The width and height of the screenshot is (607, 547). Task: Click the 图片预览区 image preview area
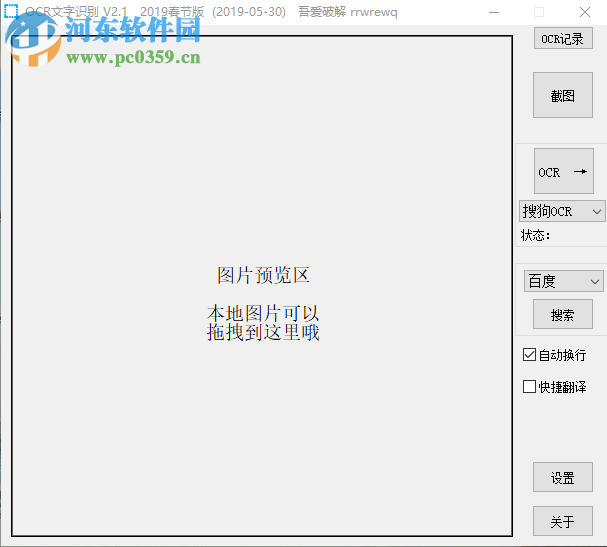coord(262,286)
